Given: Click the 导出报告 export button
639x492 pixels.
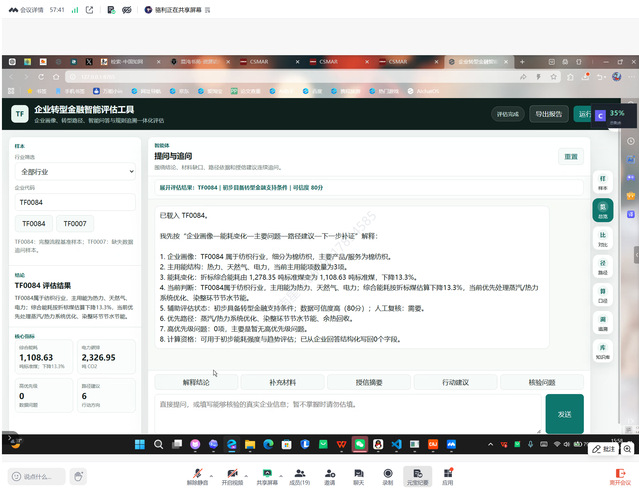Looking at the screenshot, I should pos(549,114).
